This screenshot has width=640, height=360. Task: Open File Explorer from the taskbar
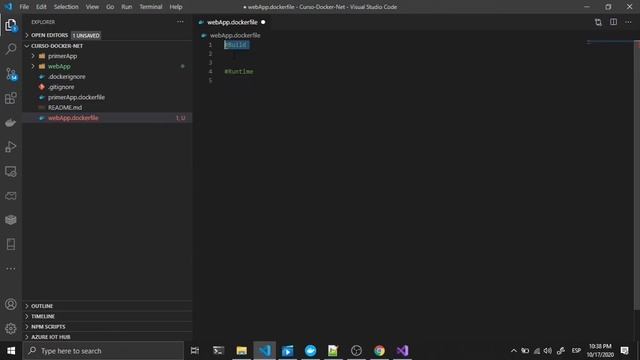(242, 351)
